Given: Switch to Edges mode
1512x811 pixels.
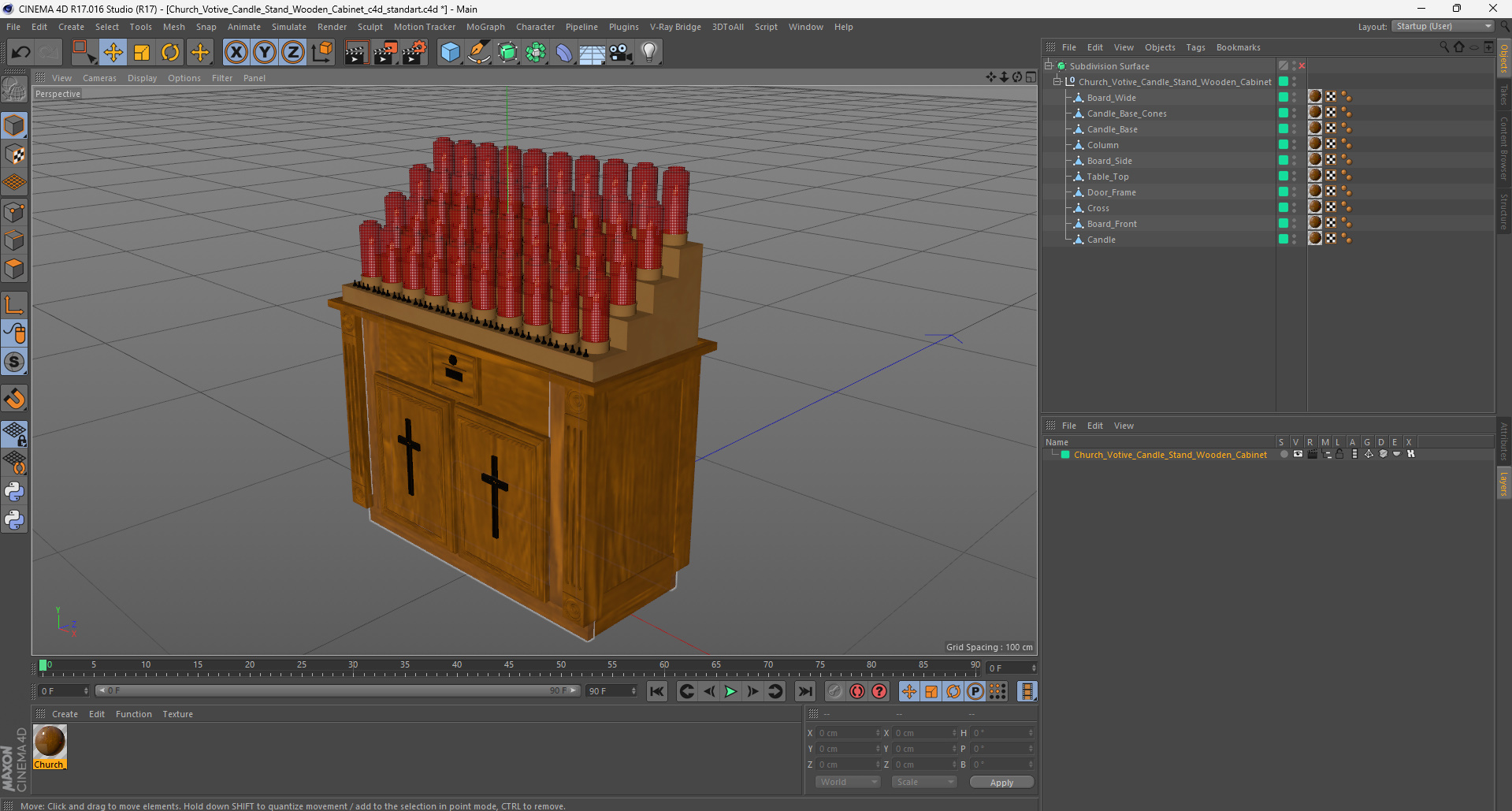Looking at the screenshot, I should pos(14,240).
